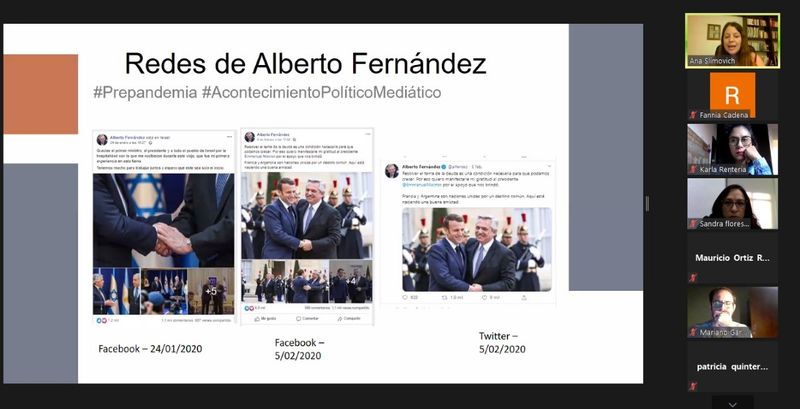Click Sandra flores's muted microphone indicator
Image resolution: width=800 pixels, height=409 pixels.
tap(692, 223)
